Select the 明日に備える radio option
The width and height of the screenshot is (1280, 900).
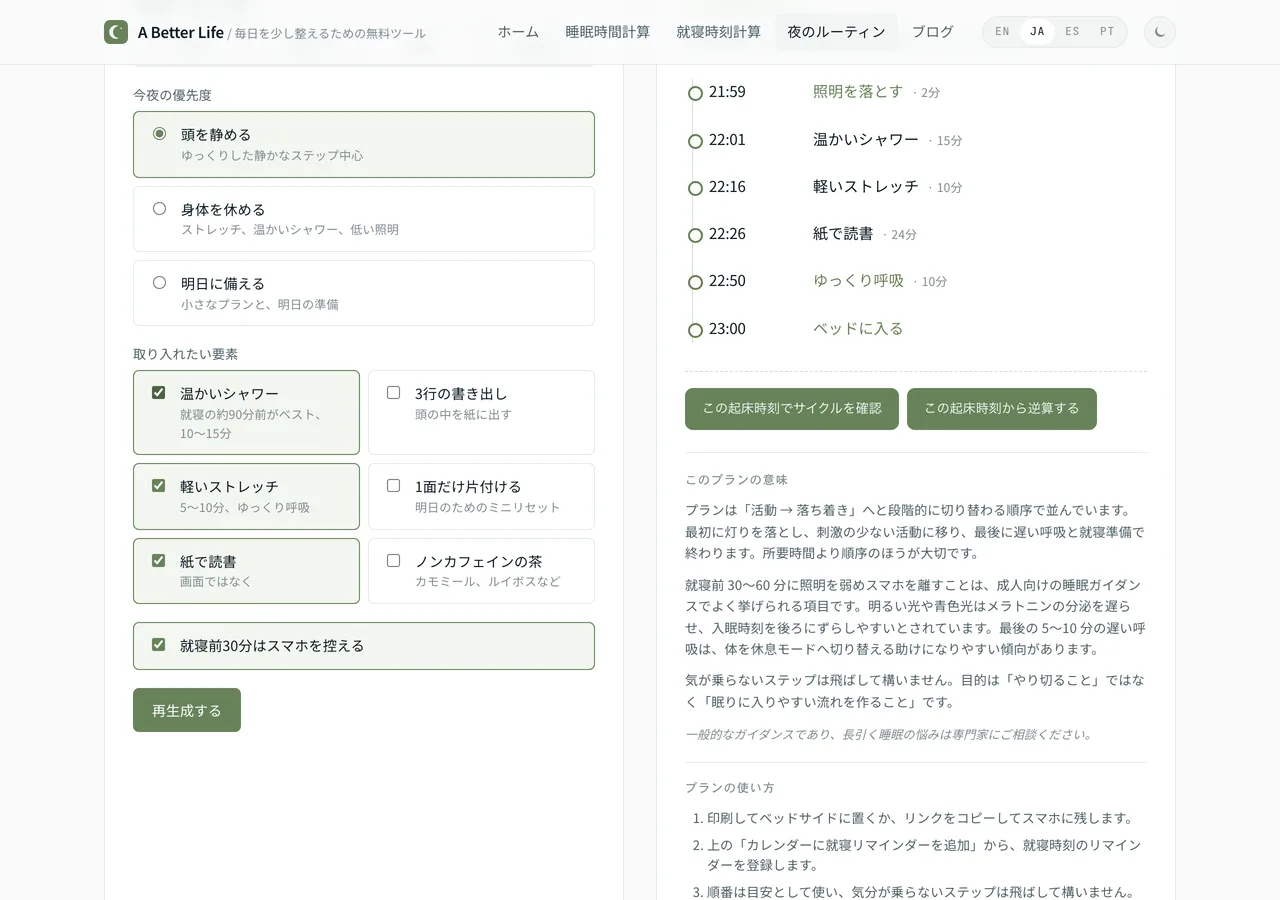[x=159, y=282]
